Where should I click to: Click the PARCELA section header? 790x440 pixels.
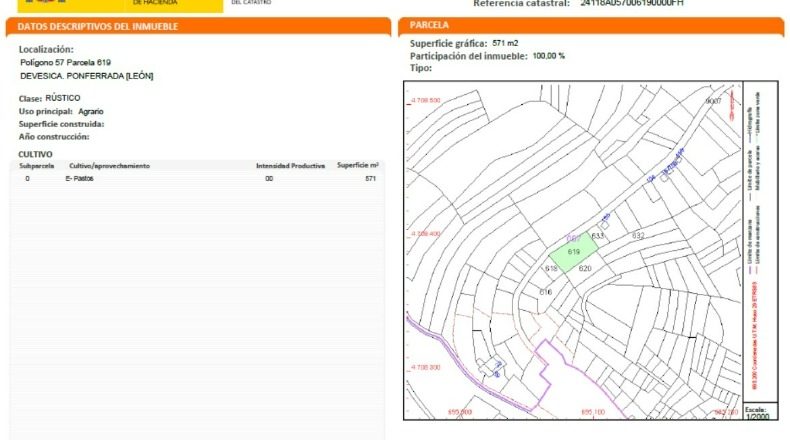coord(429,25)
